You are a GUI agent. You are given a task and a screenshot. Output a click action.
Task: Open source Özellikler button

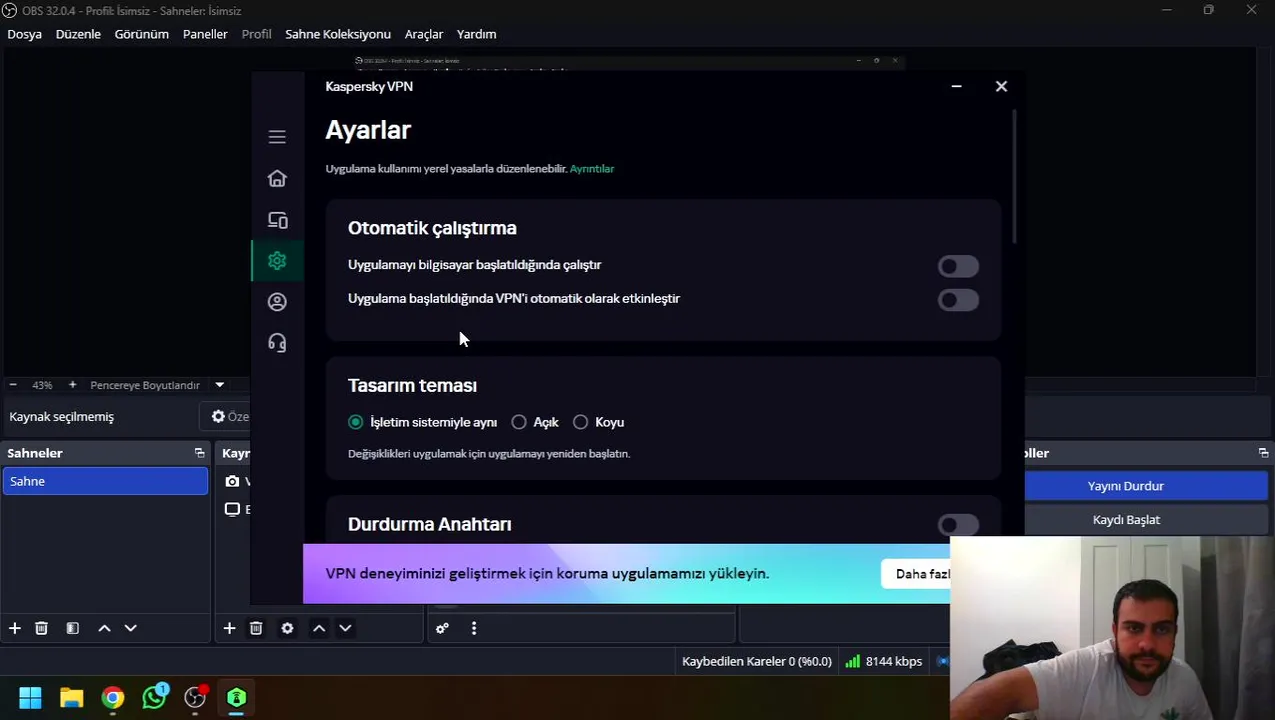[226, 417]
